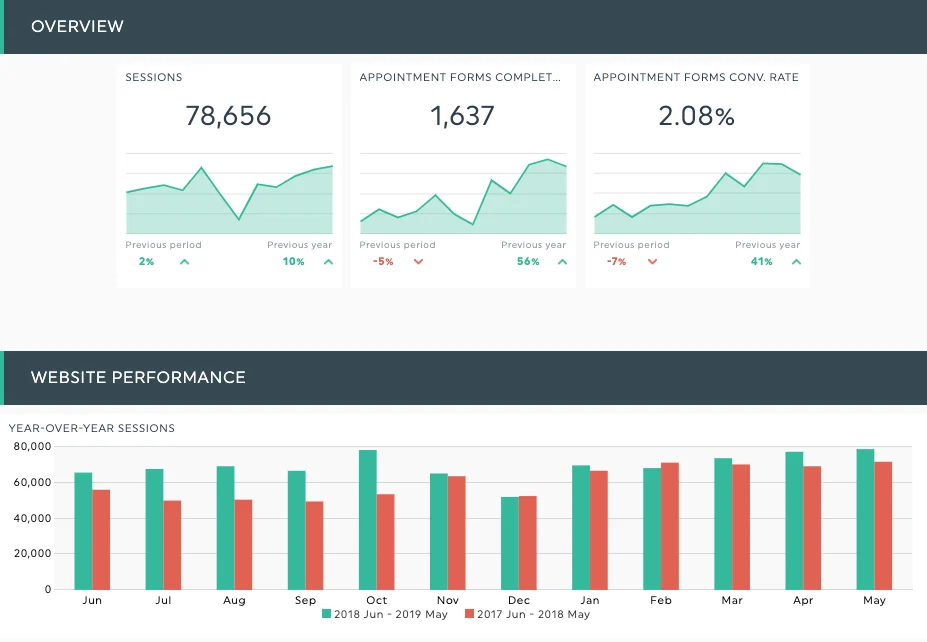This screenshot has height=642, width=927.
Task: Click the May label on the x-axis
Action: click(873, 600)
